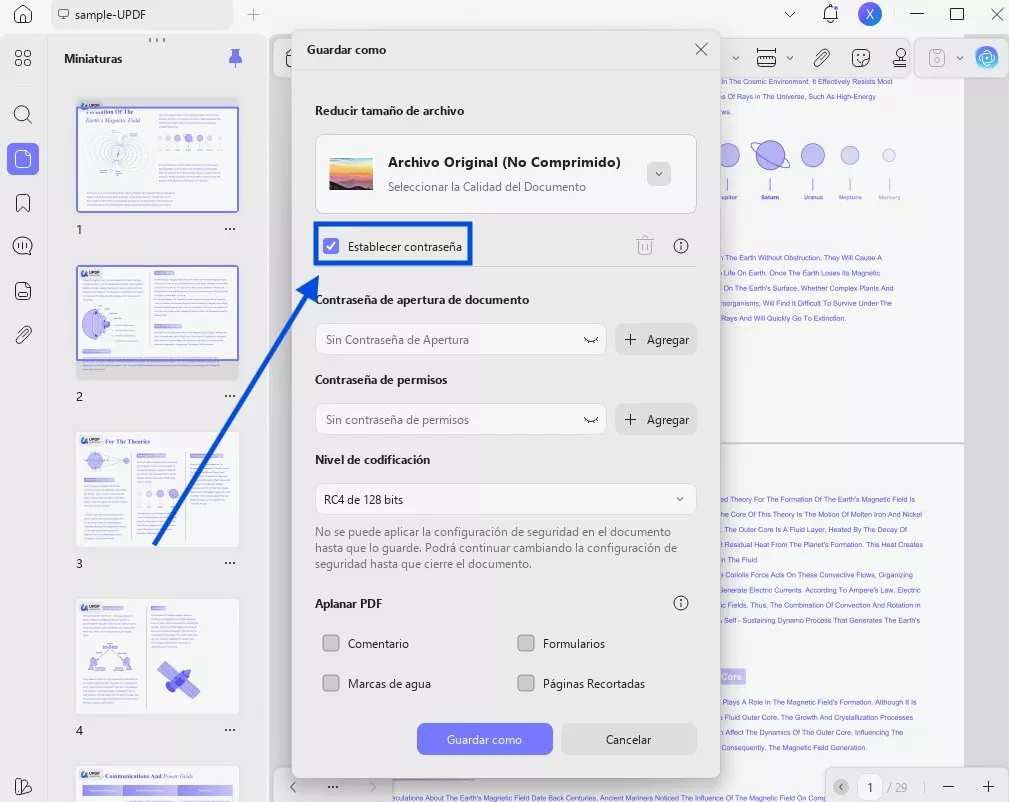The width and height of the screenshot is (1009, 802).
Task: Click the attach file paperclip toolbar icon
Action: click(821, 58)
